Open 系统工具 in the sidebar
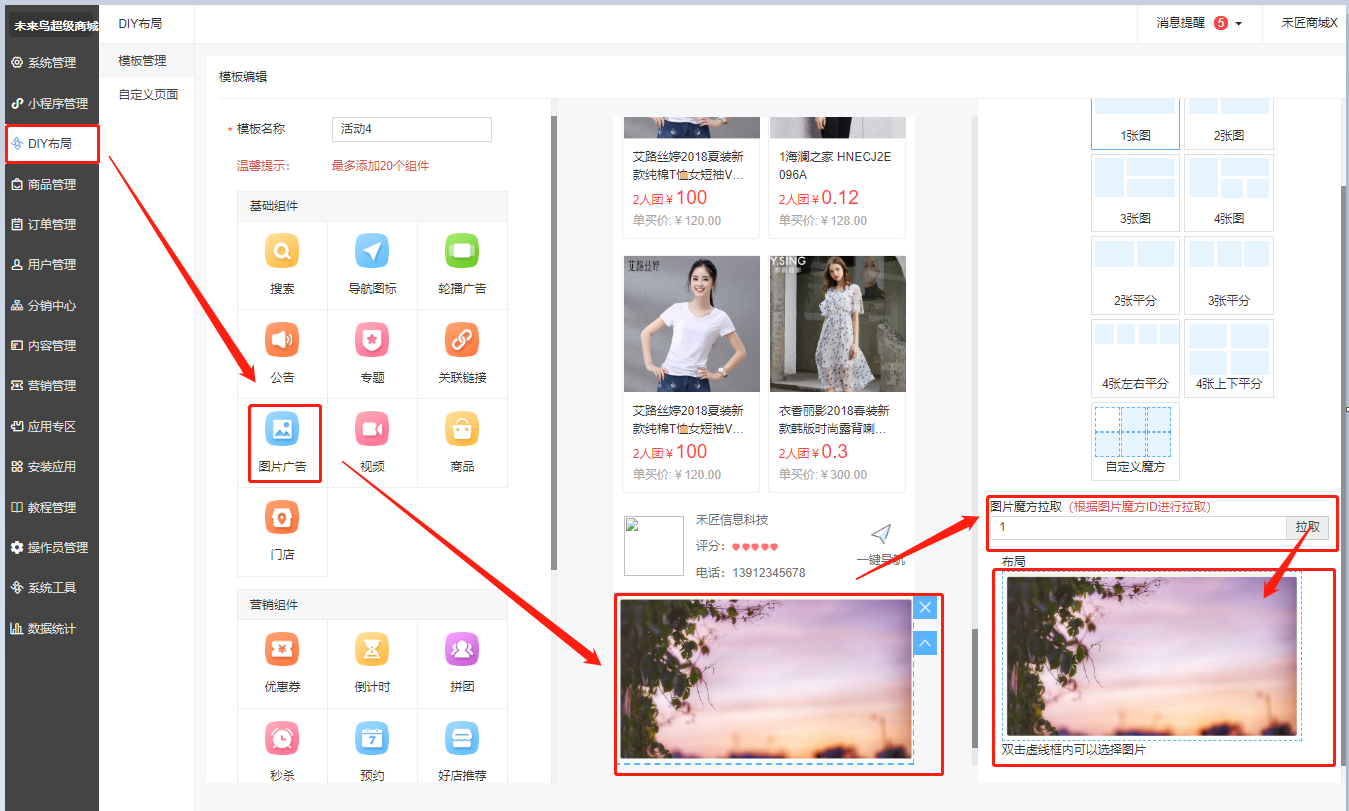 (x=50, y=587)
